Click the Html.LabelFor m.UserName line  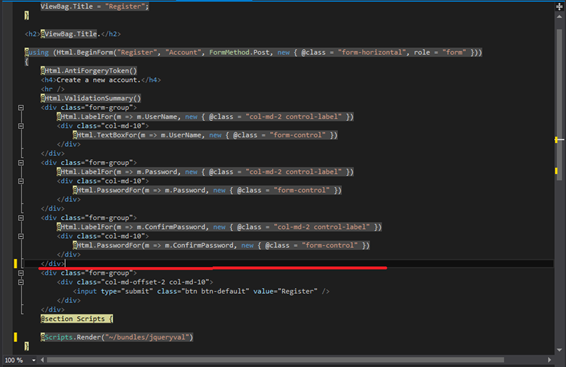pyautogui.click(x=205, y=117)
